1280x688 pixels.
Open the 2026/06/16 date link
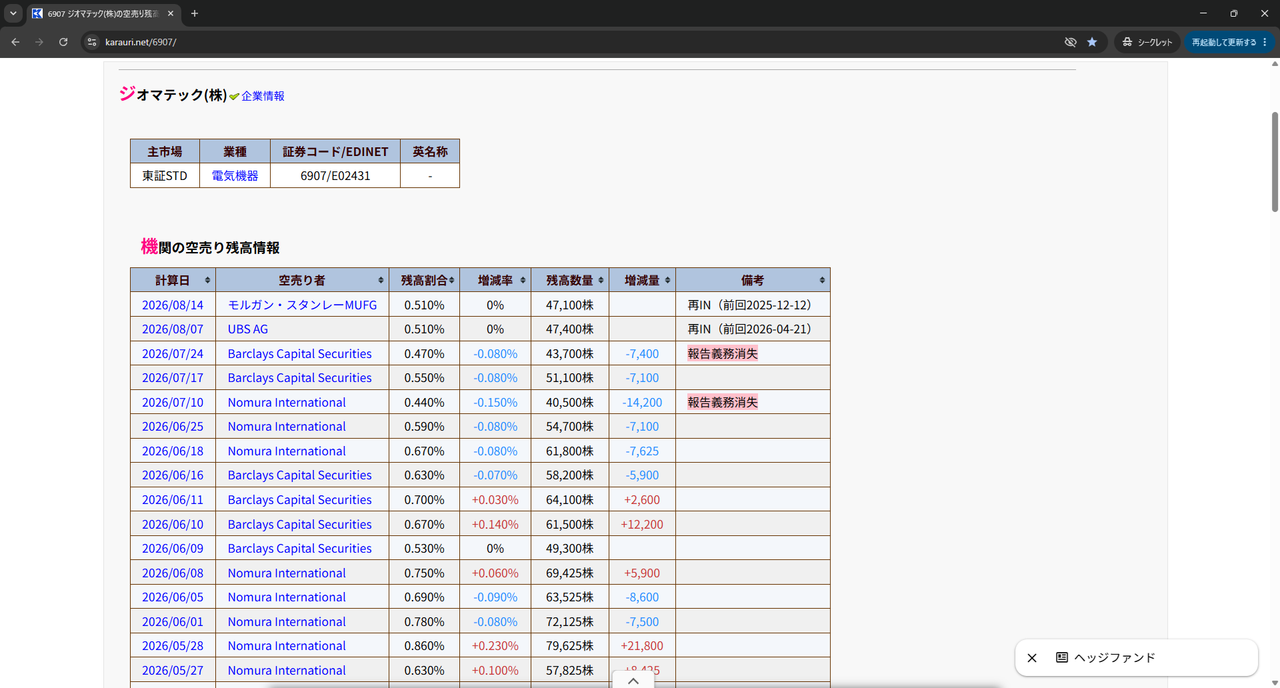(x=172, y=475)
